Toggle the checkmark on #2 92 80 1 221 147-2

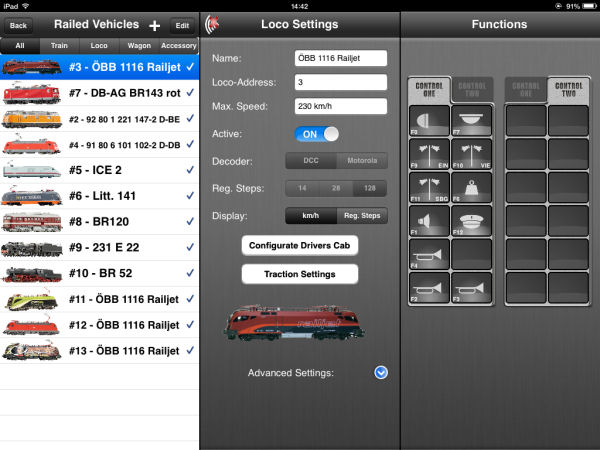(190, 119)
